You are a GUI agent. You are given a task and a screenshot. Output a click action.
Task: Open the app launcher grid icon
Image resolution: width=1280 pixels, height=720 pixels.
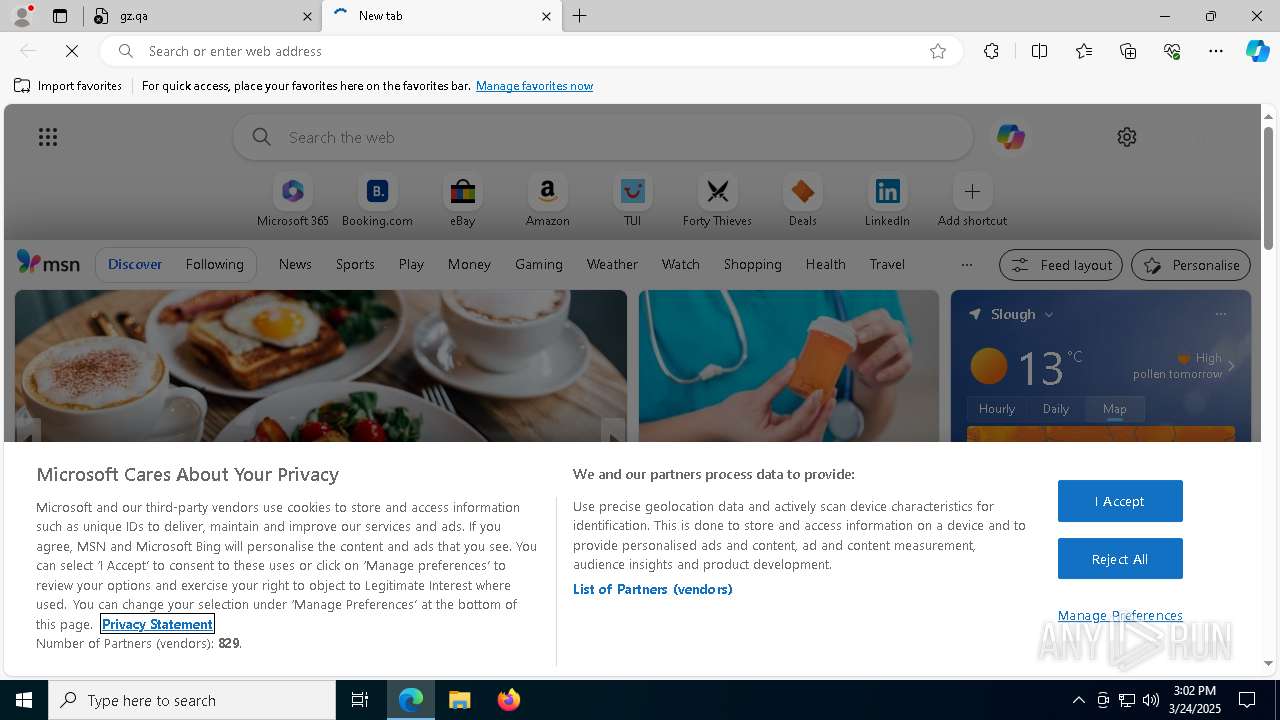pyautogui.click(x=48, y=137)
